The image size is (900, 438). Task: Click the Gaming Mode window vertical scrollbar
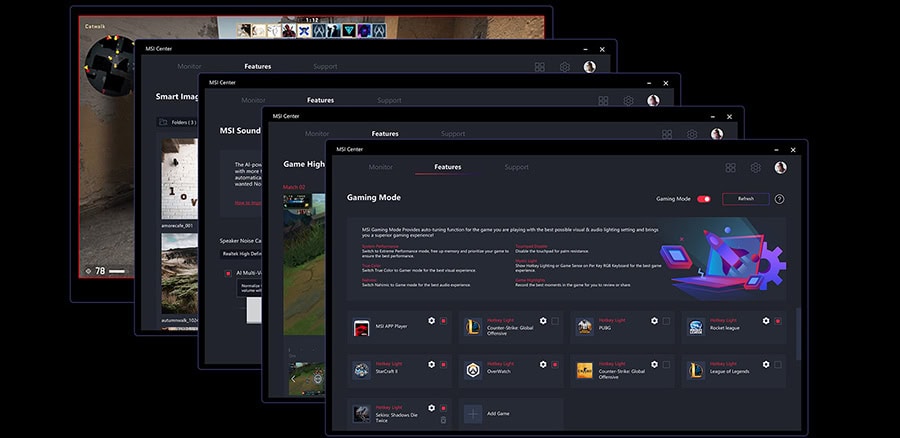tap(798, 334)
